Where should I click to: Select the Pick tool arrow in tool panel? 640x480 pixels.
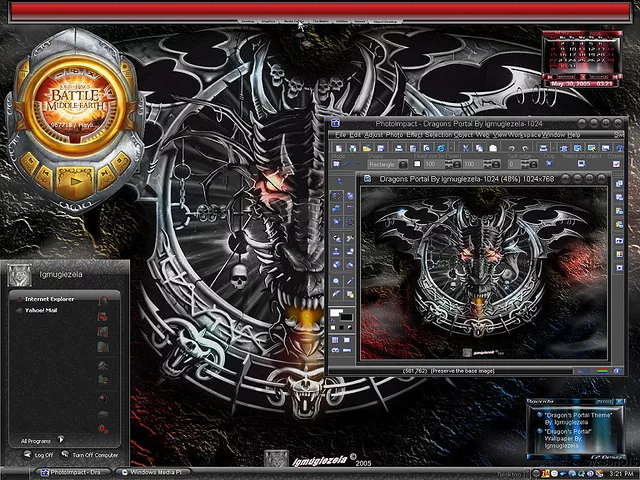[x=339, y=181]
